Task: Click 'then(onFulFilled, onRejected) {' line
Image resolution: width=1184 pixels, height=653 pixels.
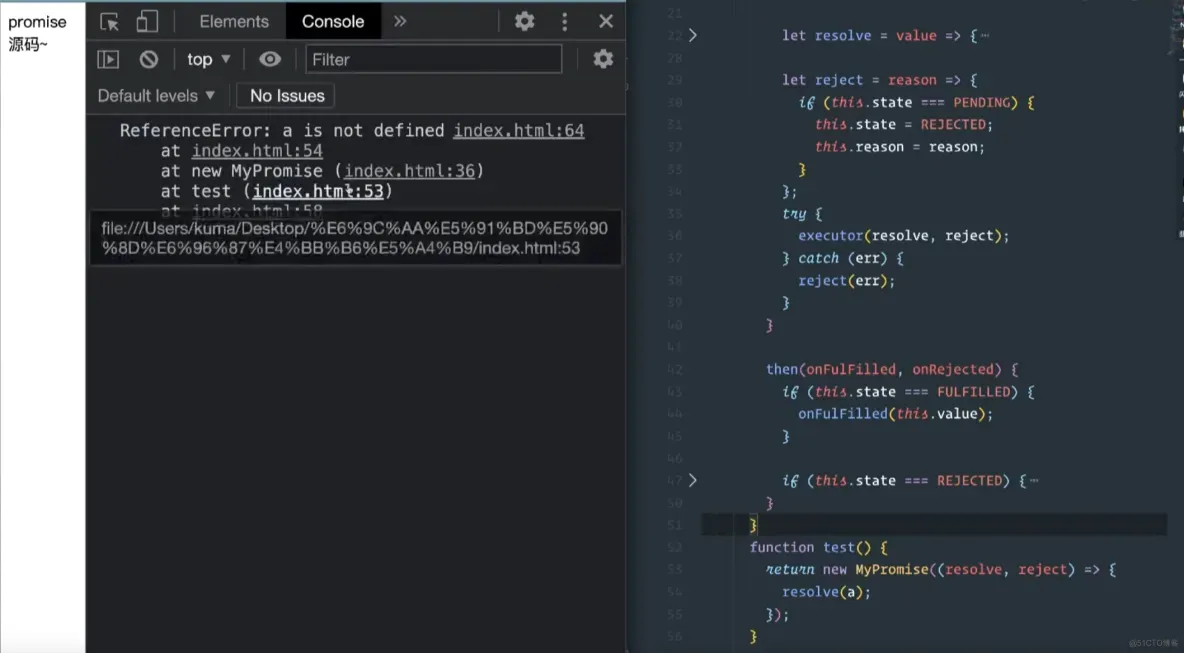Action: coord(892,369)
